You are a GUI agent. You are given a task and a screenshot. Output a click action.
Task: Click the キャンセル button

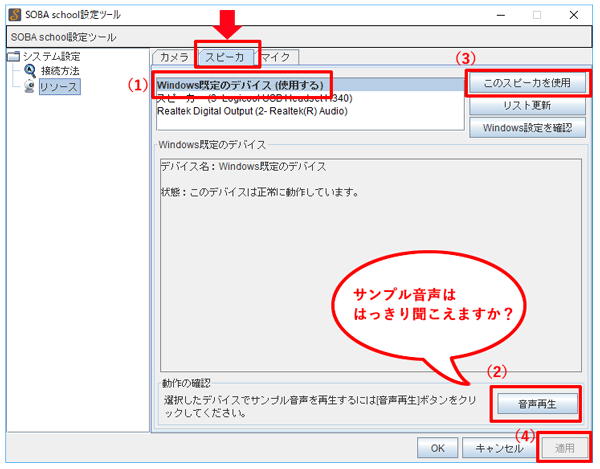tap(499, 448)
